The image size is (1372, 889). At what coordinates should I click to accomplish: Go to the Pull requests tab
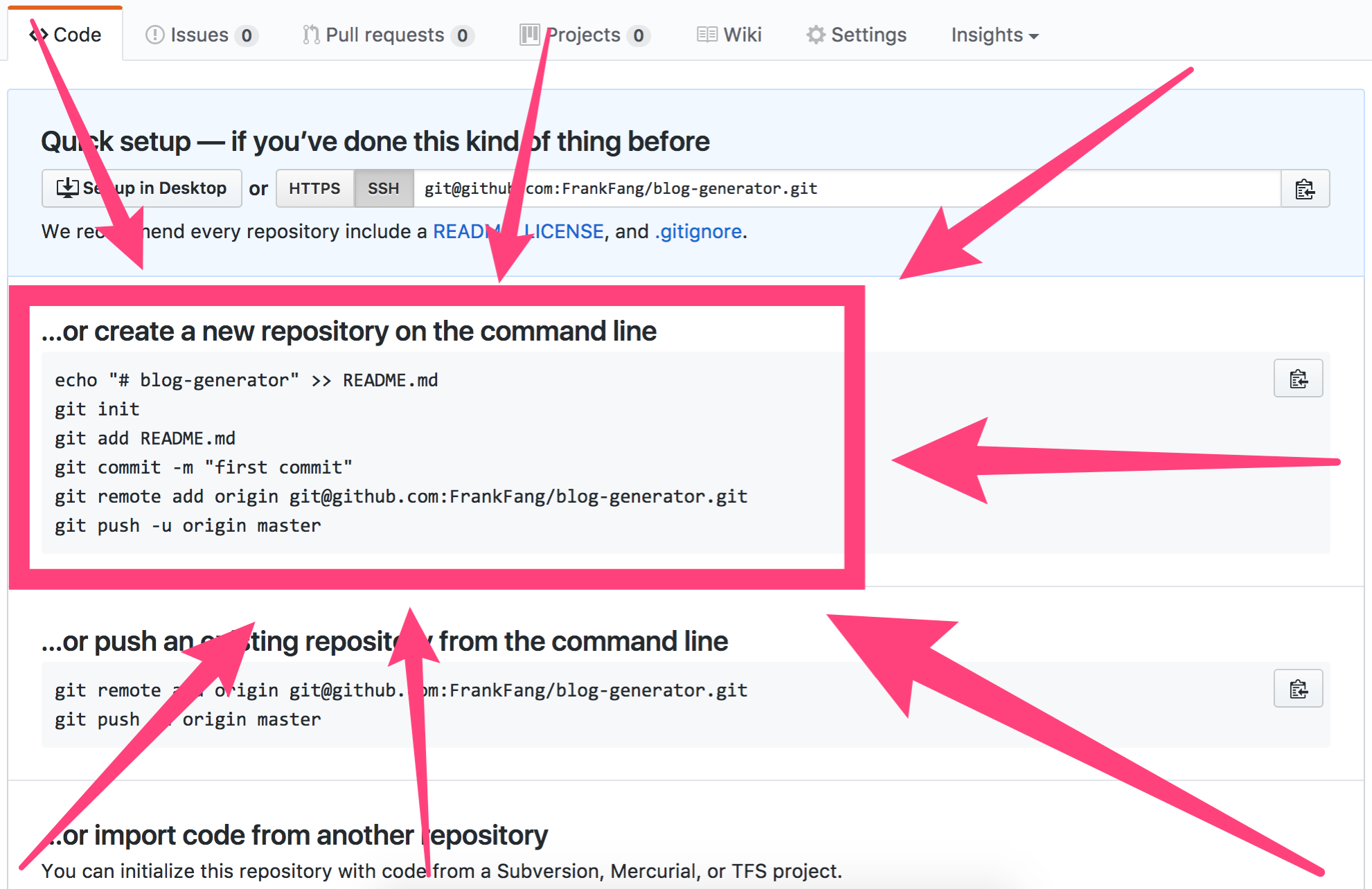(385, 35)
